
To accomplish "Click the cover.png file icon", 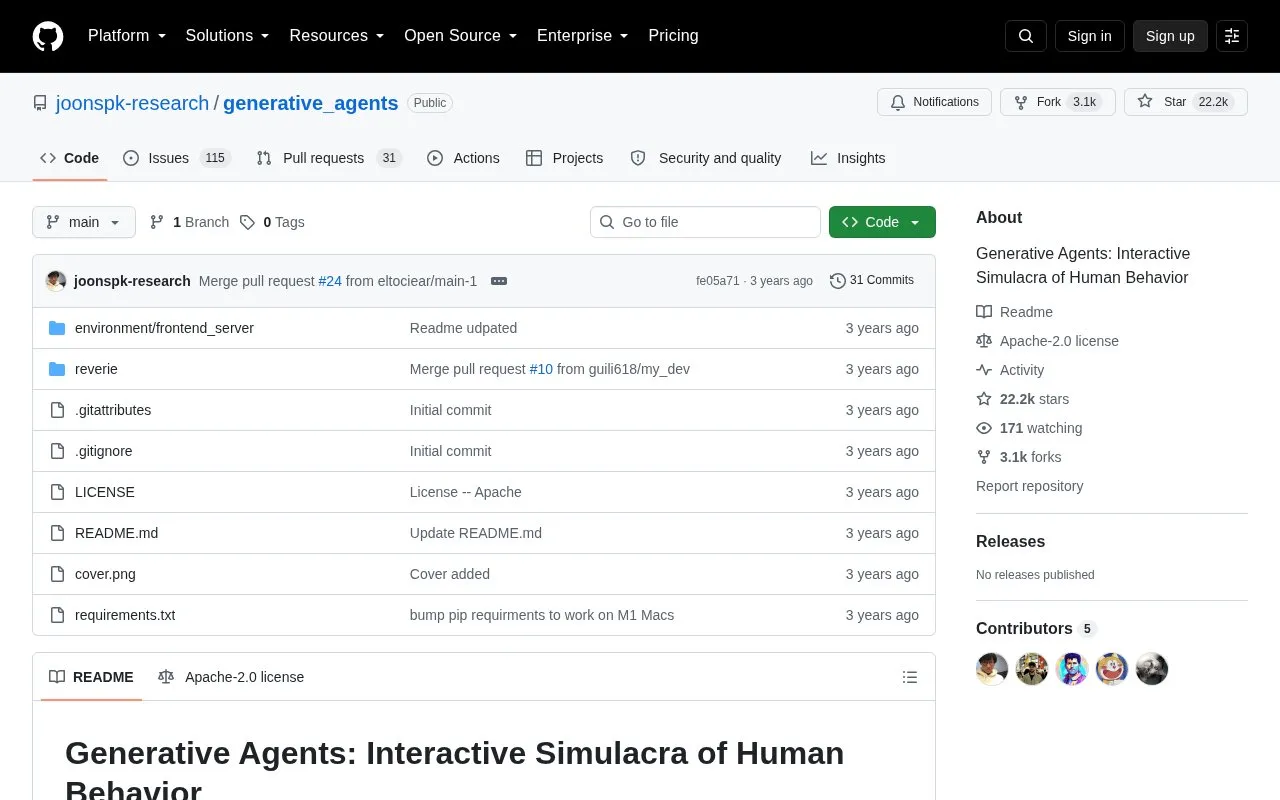I will point(57,574).
